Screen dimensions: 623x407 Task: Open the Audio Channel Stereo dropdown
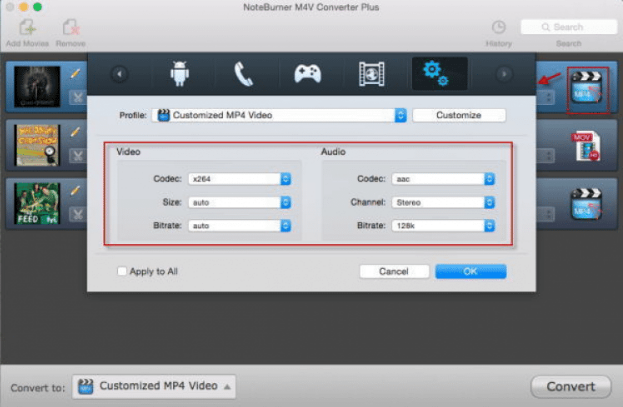443,202
